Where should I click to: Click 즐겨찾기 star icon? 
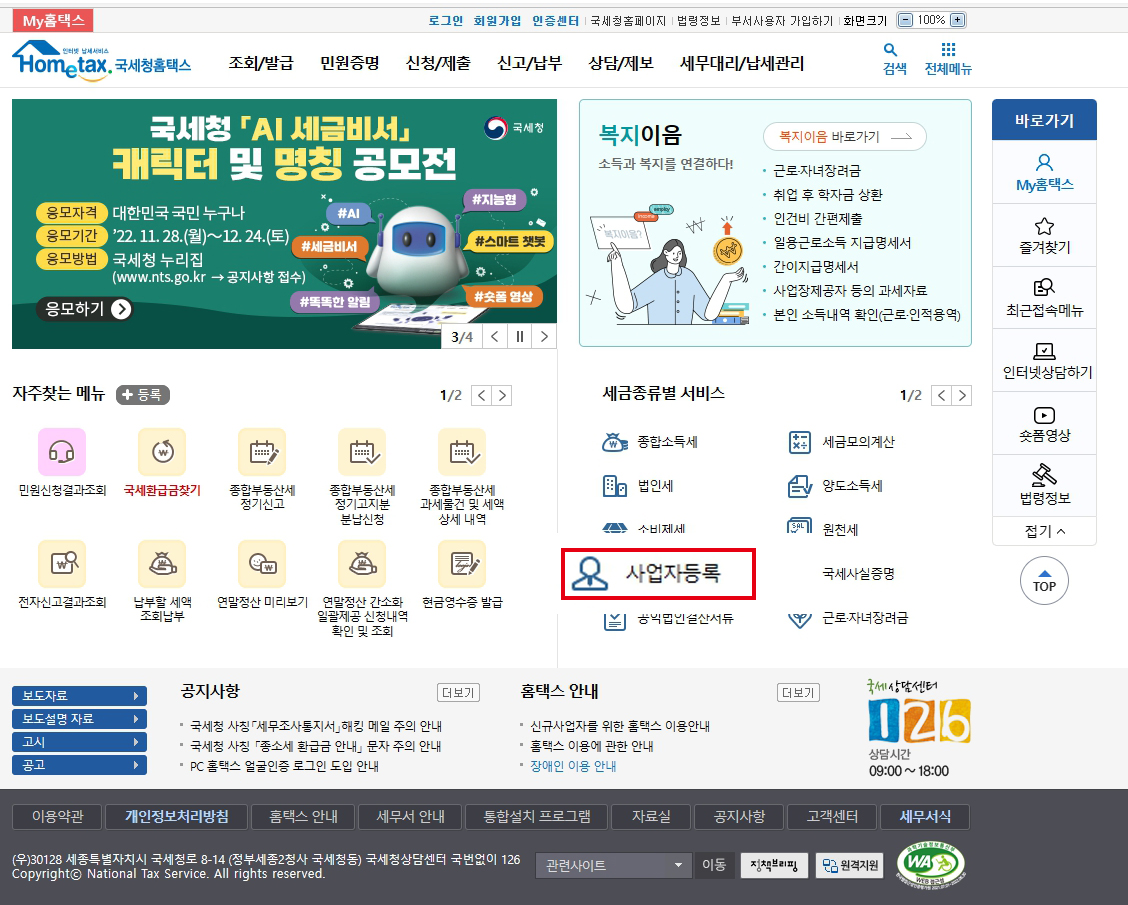point(1045,226)
